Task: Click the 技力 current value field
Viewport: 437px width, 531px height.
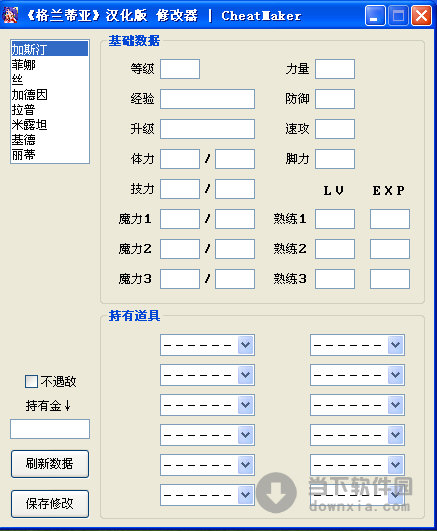Action: 180,189
